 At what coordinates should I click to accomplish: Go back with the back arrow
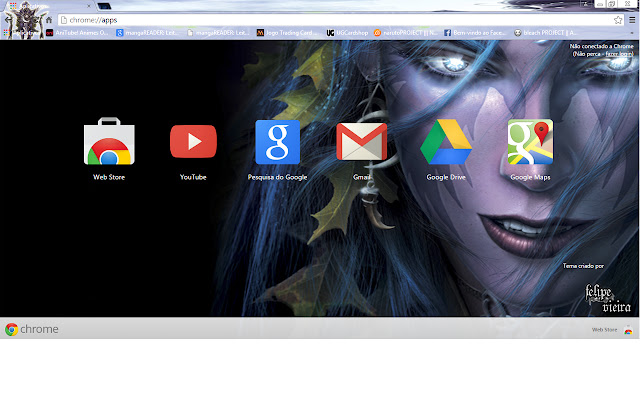pos(8,20)
